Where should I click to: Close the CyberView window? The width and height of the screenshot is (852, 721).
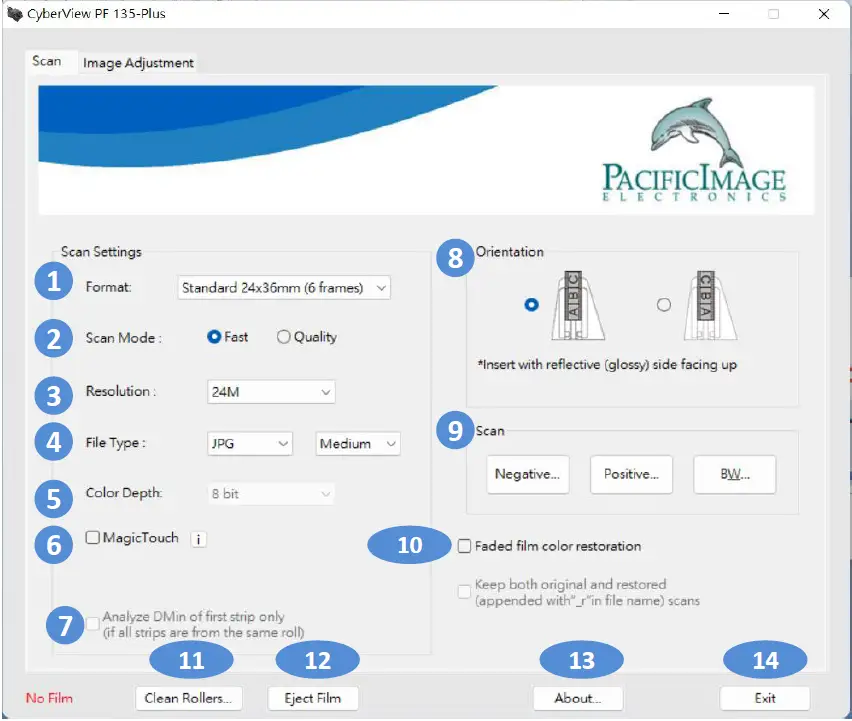pos(824,14)
